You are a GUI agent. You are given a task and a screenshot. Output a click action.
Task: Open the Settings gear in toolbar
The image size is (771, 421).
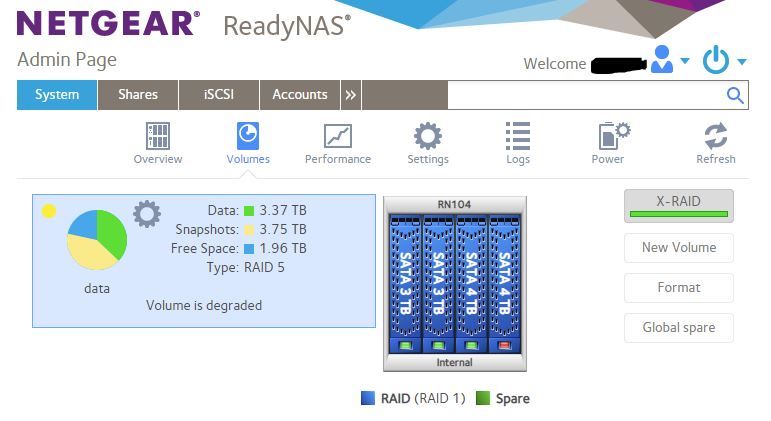point(428,136)
